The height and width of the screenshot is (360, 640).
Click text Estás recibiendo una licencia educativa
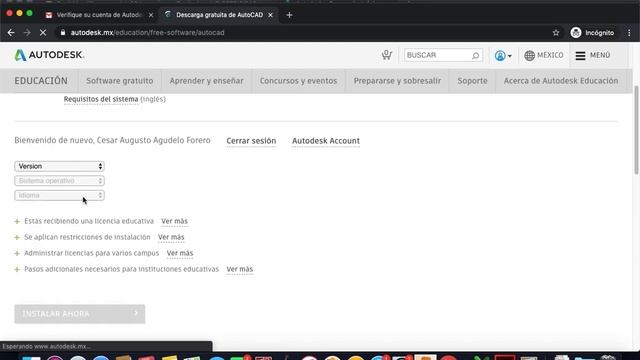coord(89,221)
